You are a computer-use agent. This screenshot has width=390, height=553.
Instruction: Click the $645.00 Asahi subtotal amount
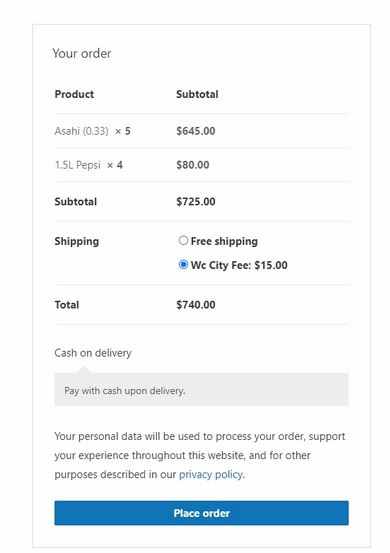point(196,131)
